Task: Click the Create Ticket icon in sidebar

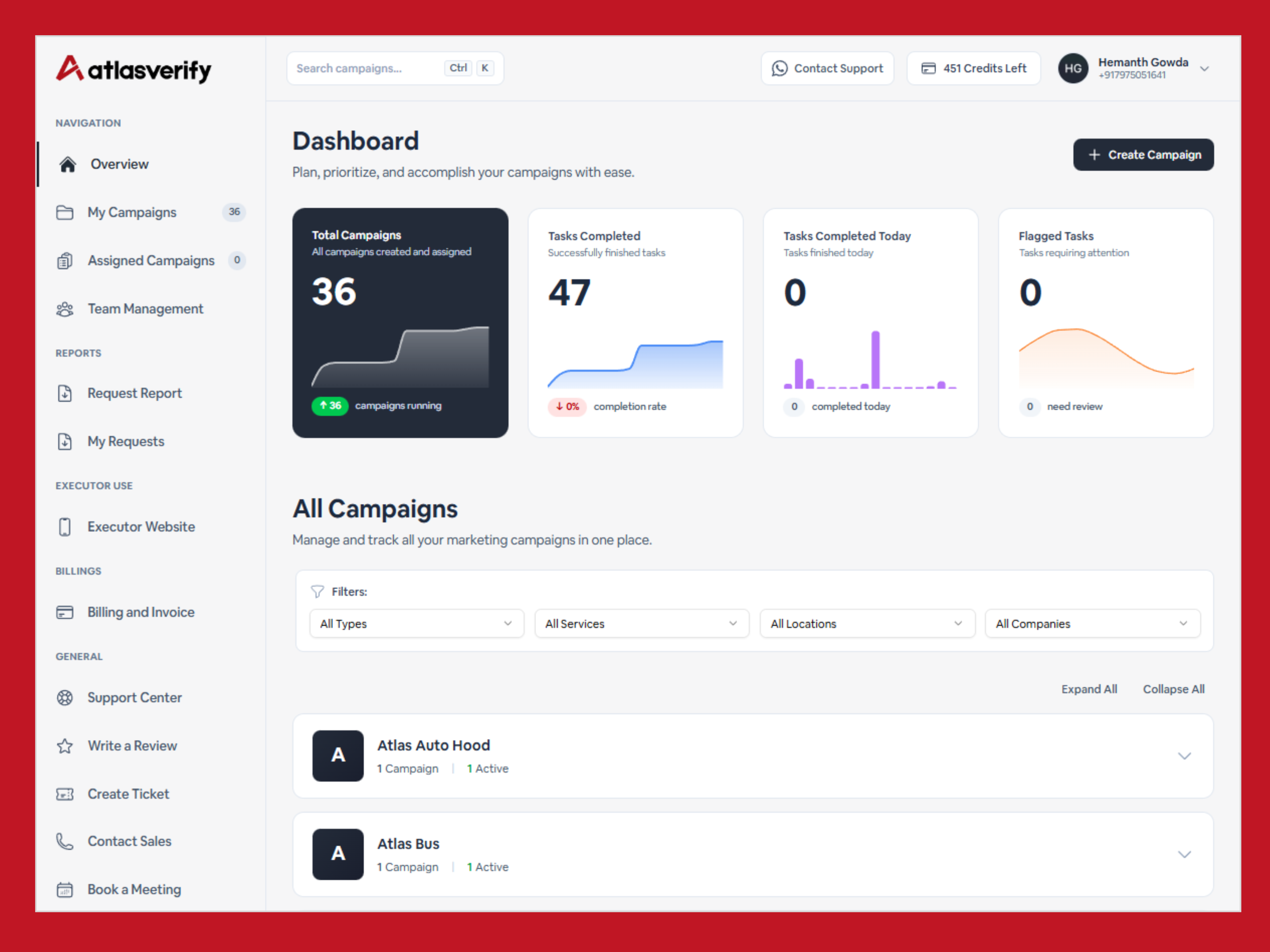Action: click(x=65, y=794)
